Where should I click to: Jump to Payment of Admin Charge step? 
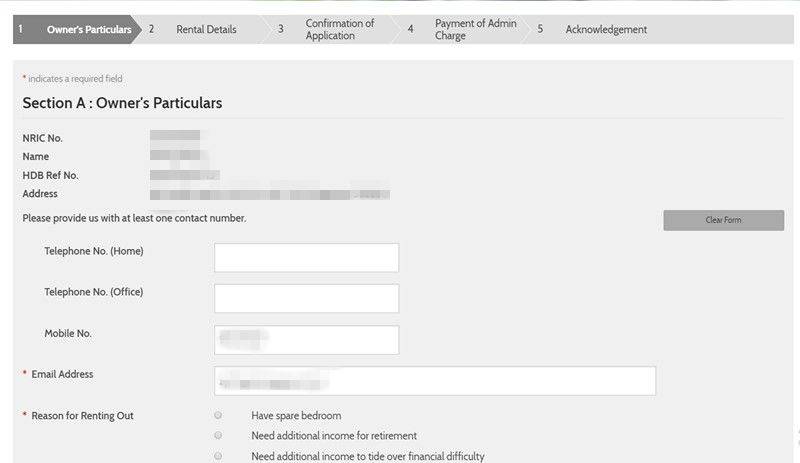coord(475,29)
